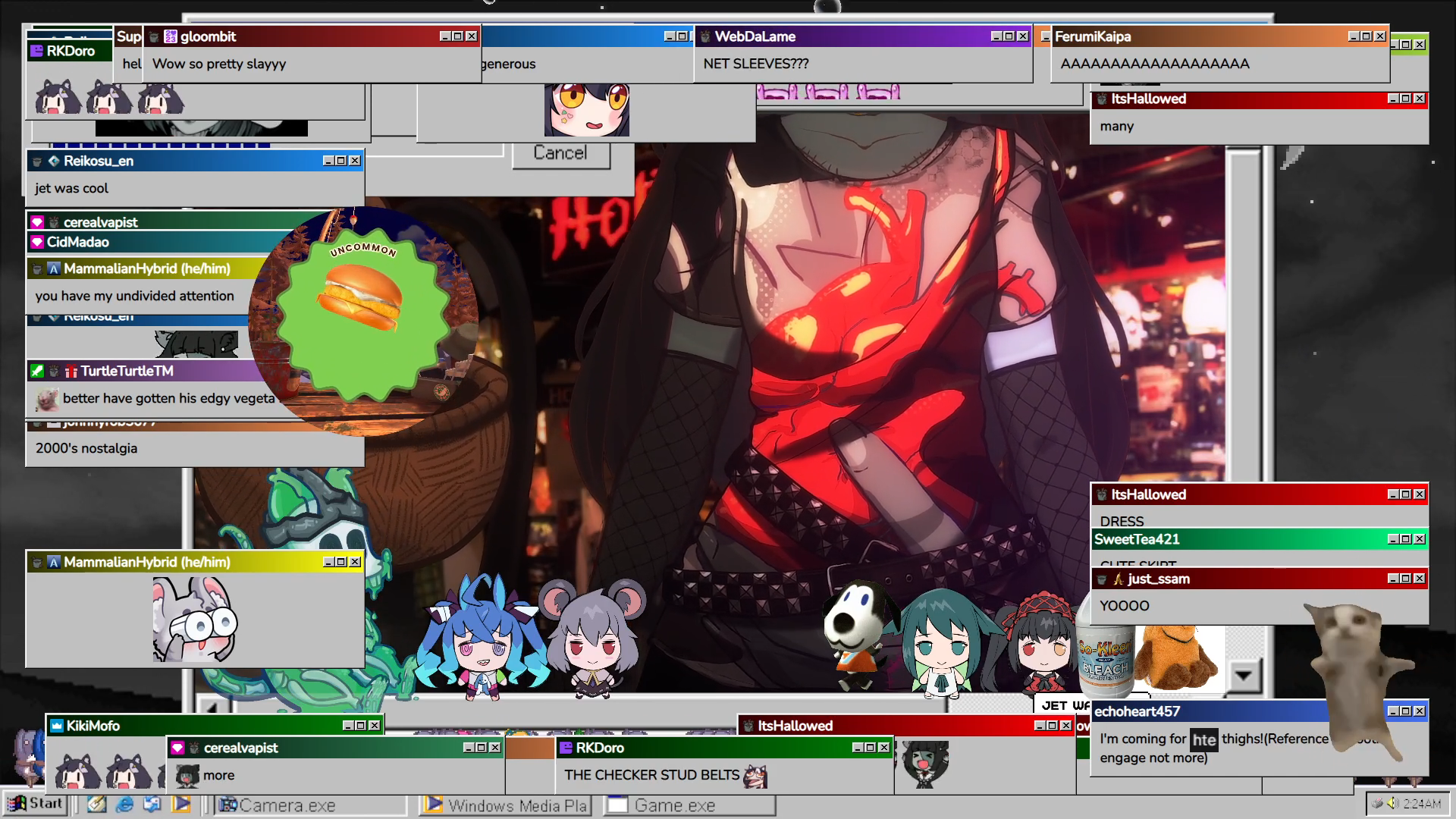Maximize the FerumiKaipa chat window
The height and width of the screenshot is (819, 1456).
[x=1366, y=36]
